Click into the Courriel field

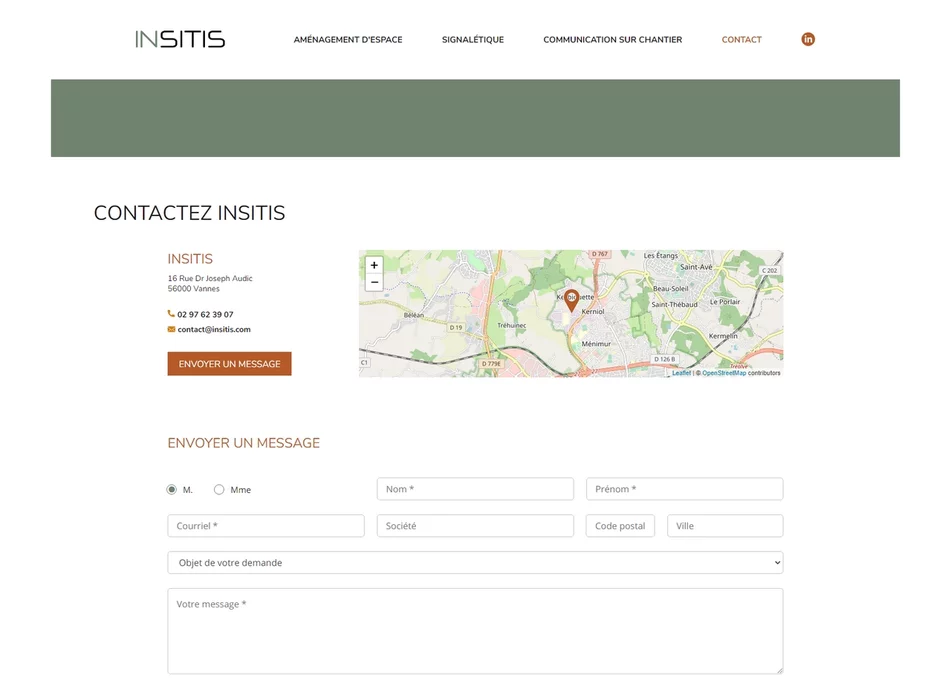(x=266, y=526)
